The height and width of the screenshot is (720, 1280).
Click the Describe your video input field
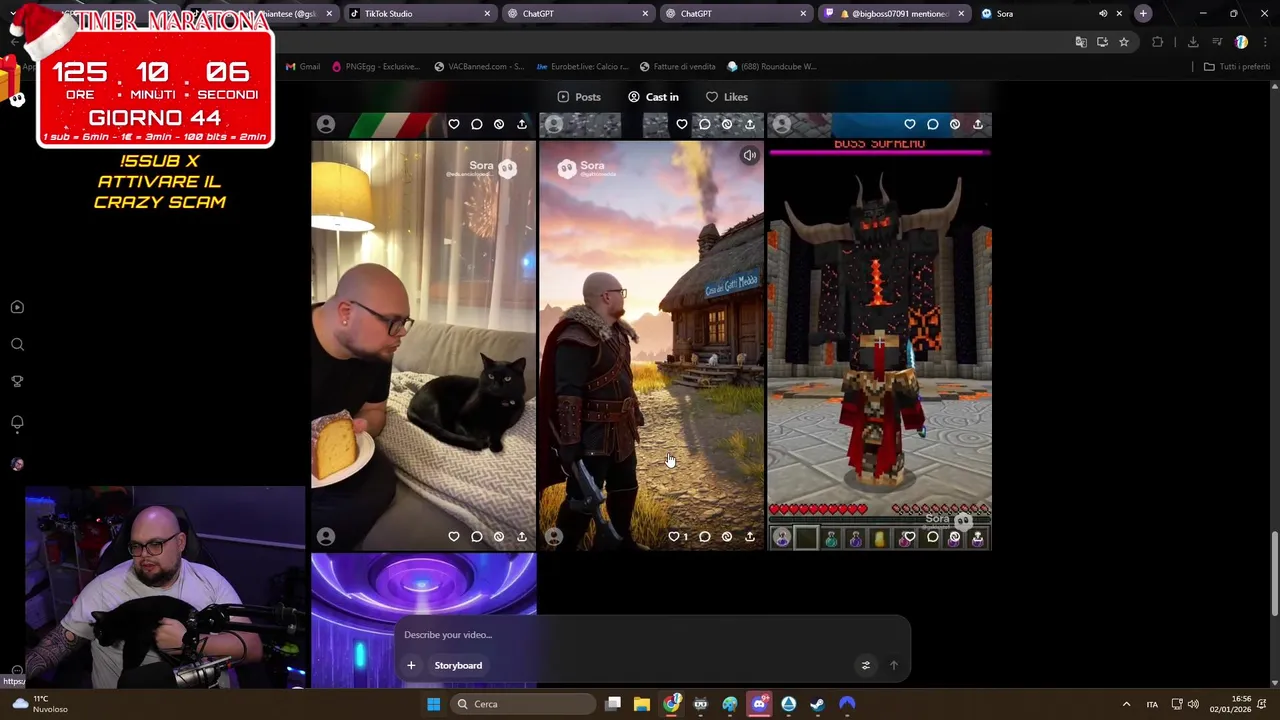[x=650, y=635]
